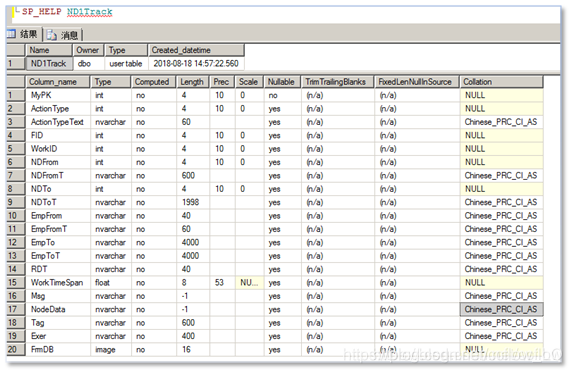Select row header 15 in the columns grid
Image resolution: width=572 pixels, height=373 pixels.
click(16, 282)
